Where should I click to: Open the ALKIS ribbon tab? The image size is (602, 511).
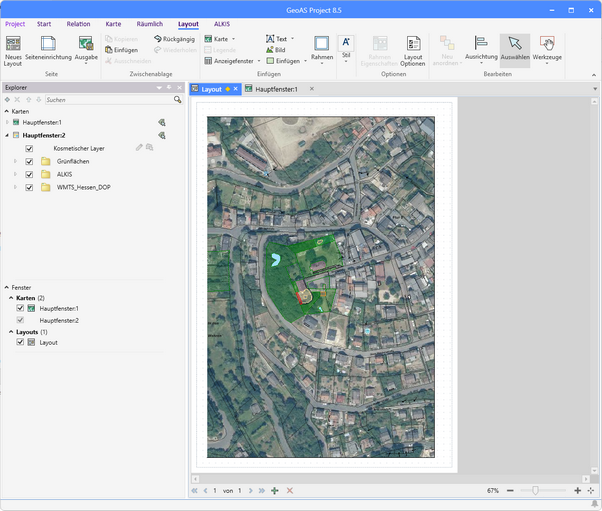click(x=222, y=24)
